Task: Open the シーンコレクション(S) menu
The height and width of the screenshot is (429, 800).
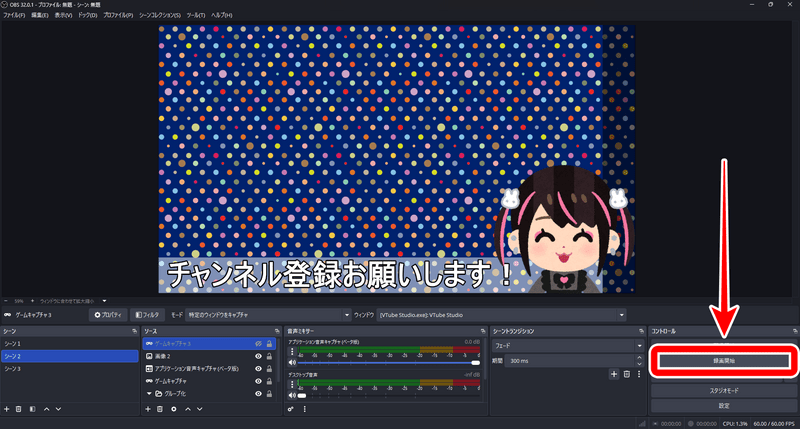Action: [x=160, y=15]
